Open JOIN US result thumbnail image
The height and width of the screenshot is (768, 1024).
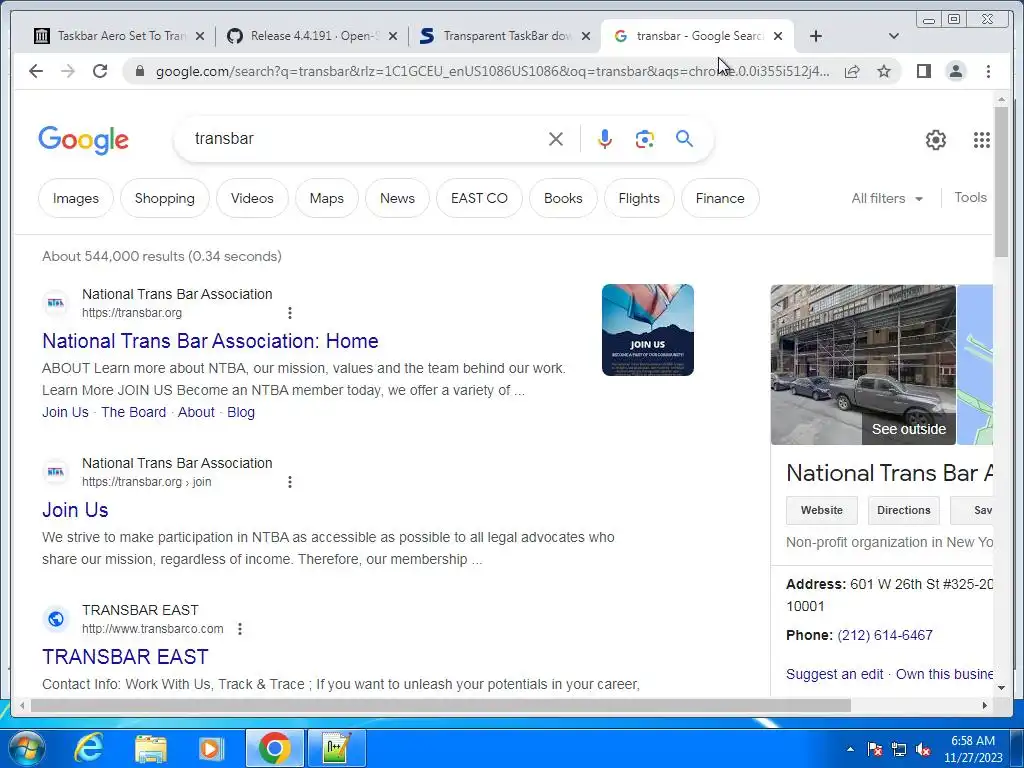648,330
